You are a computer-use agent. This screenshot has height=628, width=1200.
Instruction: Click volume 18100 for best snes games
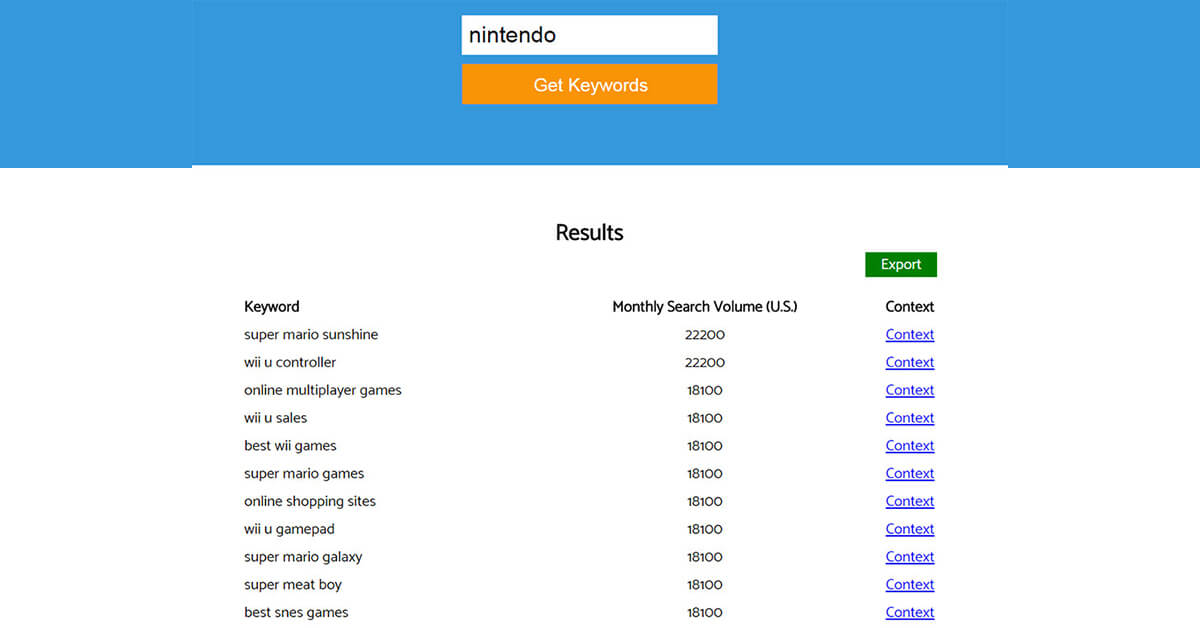click(x=705, y=612)
